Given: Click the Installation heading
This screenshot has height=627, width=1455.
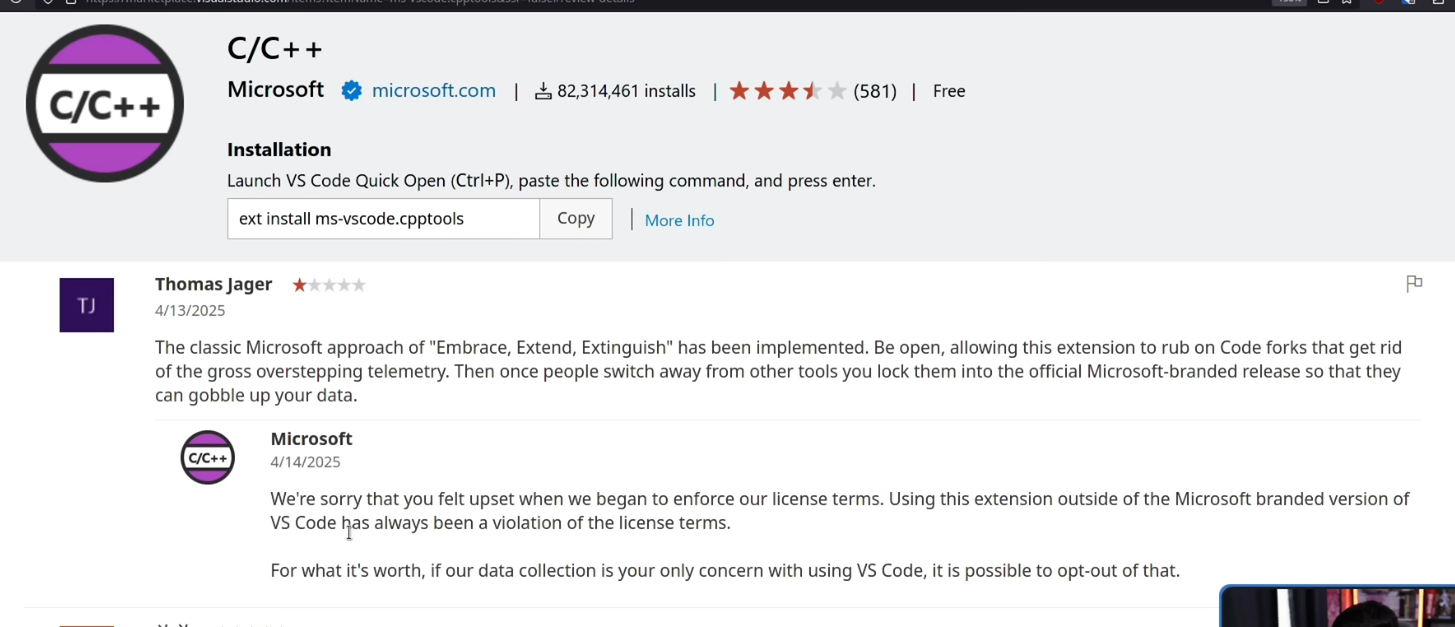Looking at the screenshot, I should [279, 149].
